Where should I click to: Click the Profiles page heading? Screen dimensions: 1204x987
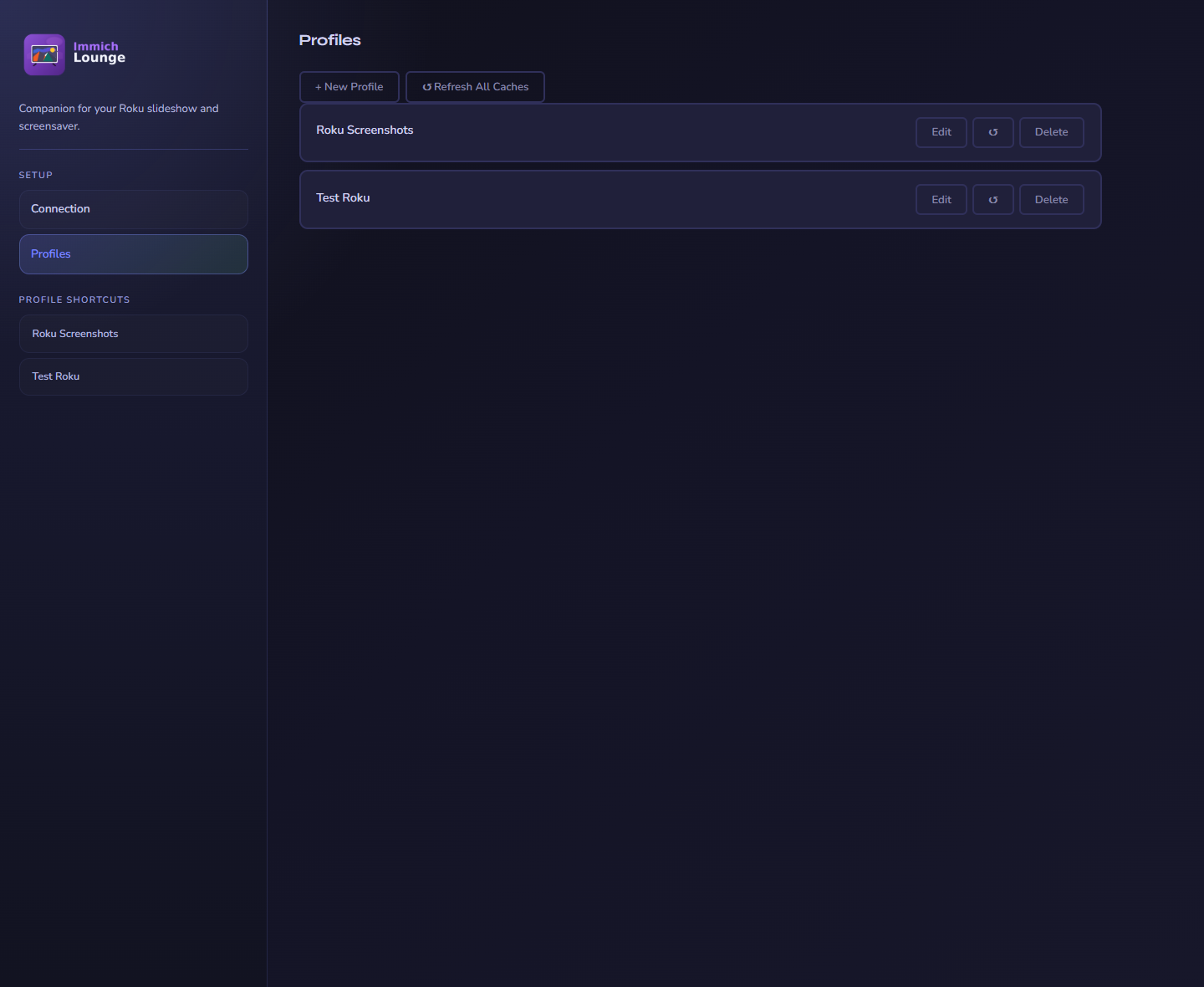pyautogui.click(x=329, y=39)
